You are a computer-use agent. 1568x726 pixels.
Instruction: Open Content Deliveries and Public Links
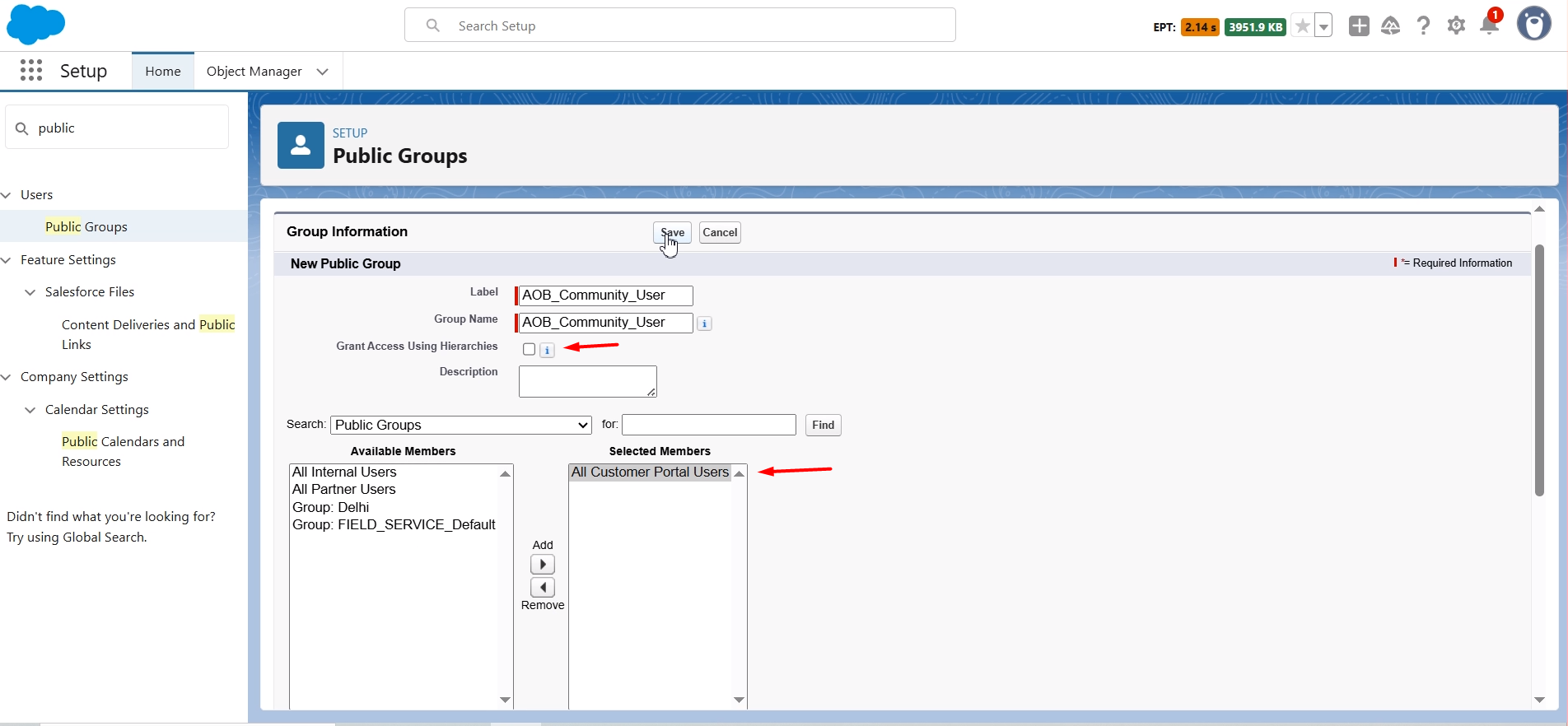[148, 334]
